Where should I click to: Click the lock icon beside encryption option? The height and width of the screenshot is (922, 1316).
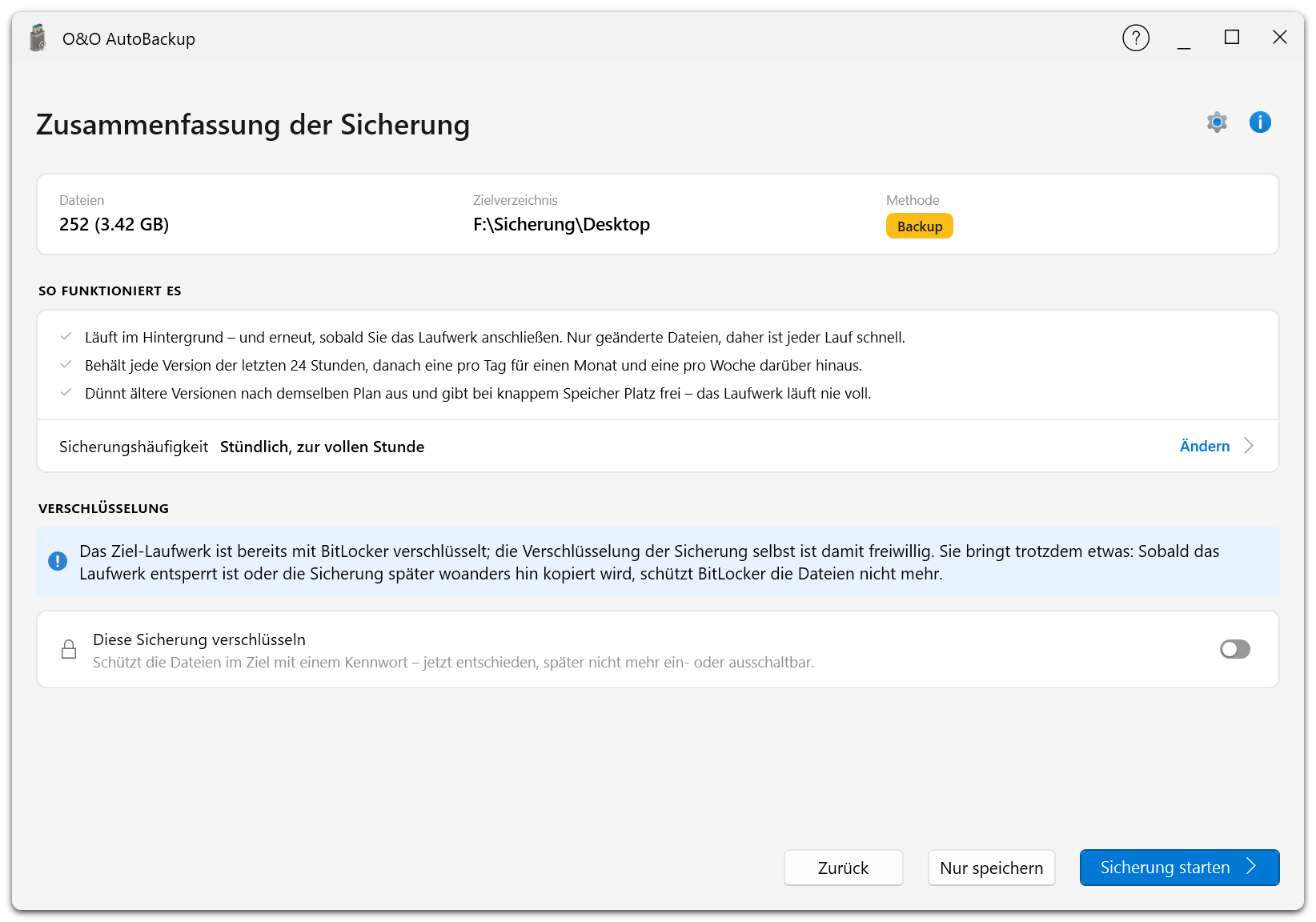[x=69, y=649]
